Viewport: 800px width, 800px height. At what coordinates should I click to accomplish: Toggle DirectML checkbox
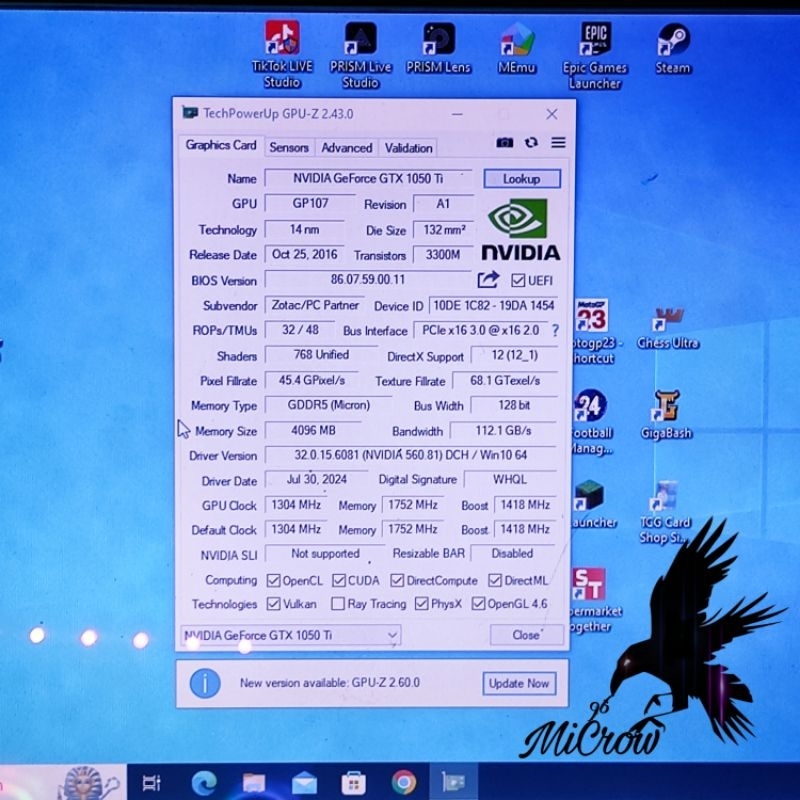(495, 580)
